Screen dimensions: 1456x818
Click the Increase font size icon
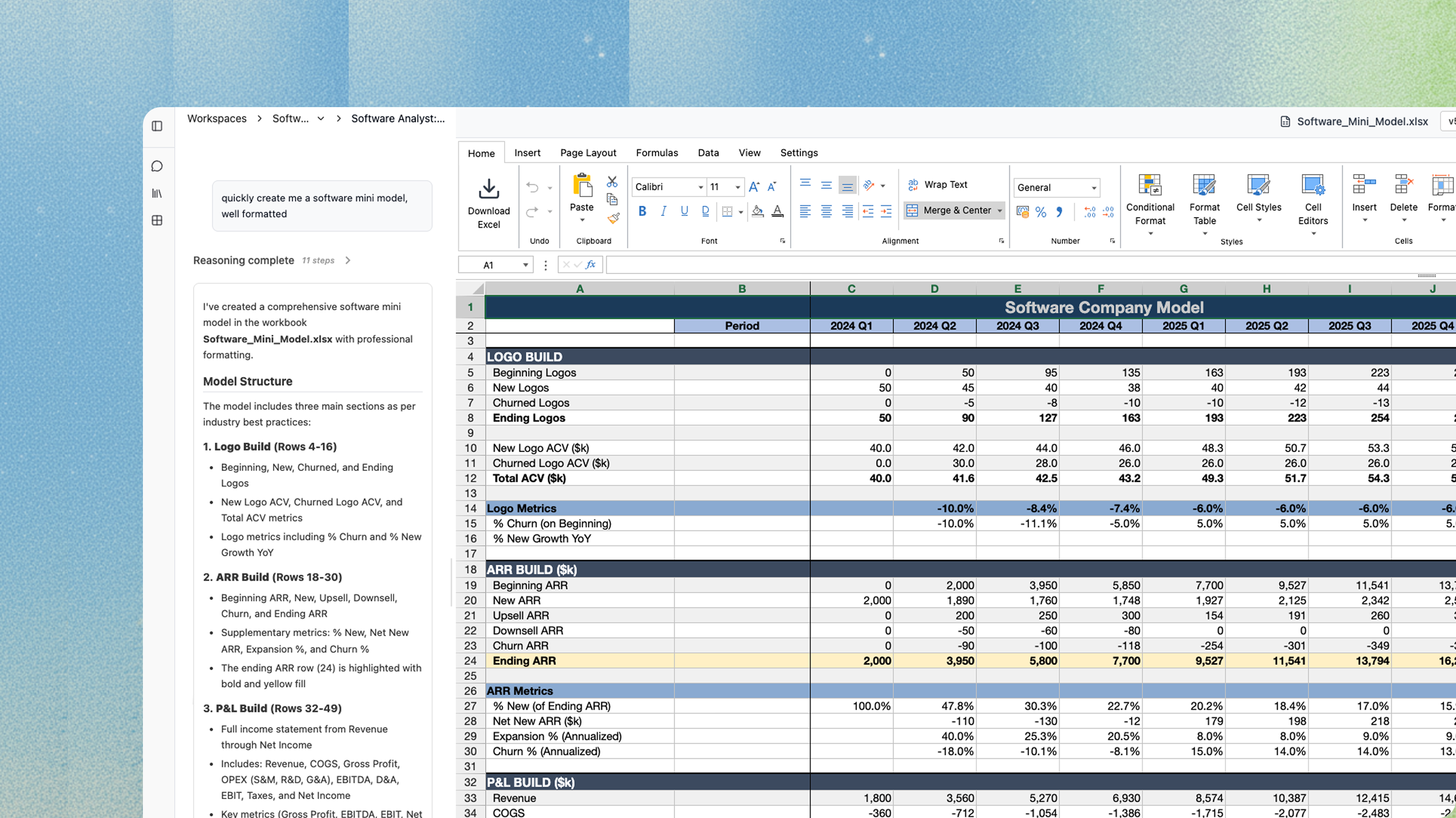tap(754, 187)
